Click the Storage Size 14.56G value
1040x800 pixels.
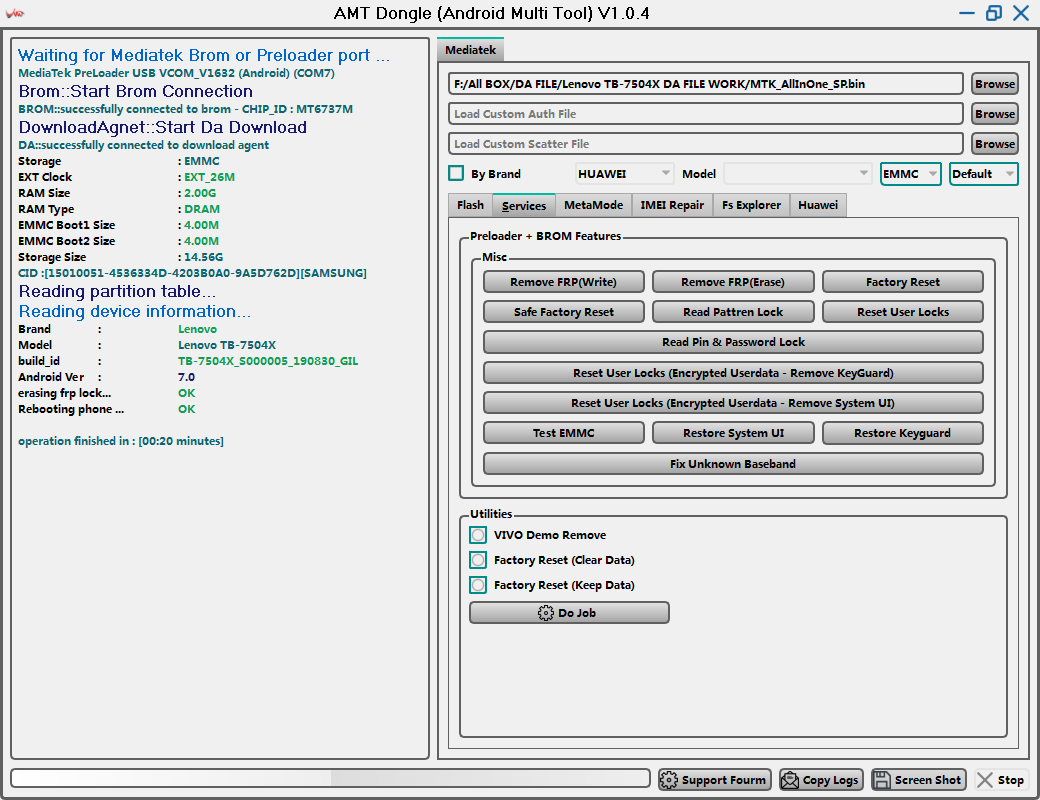(x=203, y=257)
